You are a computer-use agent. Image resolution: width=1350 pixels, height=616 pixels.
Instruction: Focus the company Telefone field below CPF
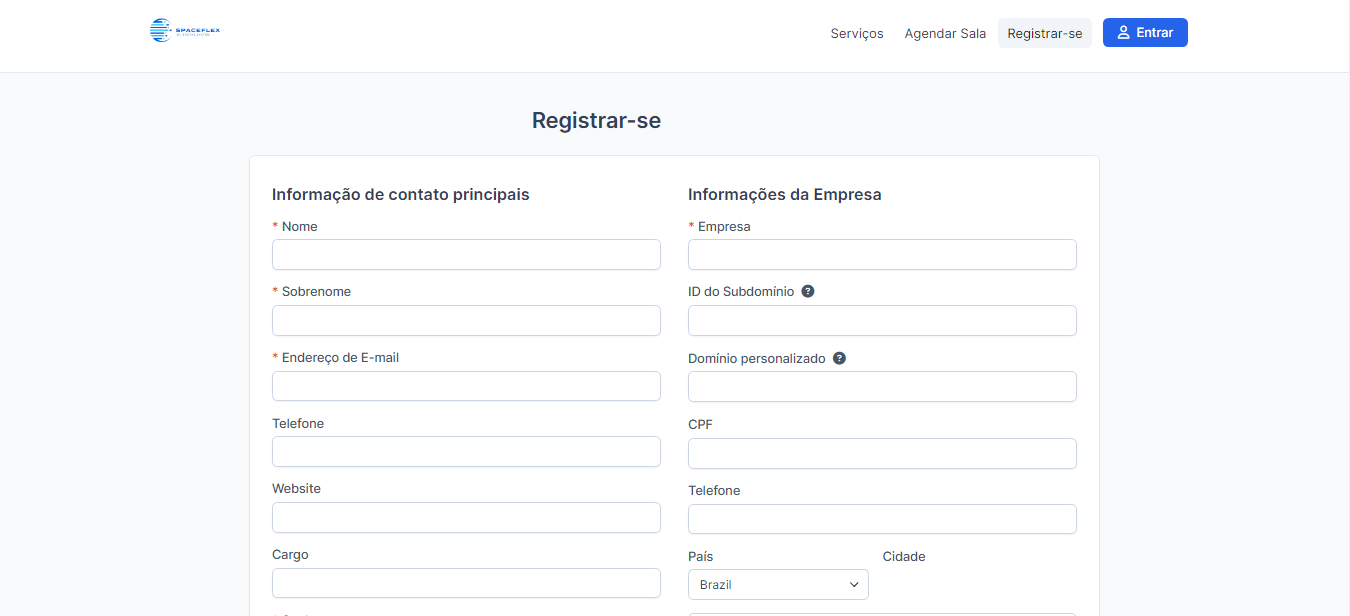click(882, 520)
